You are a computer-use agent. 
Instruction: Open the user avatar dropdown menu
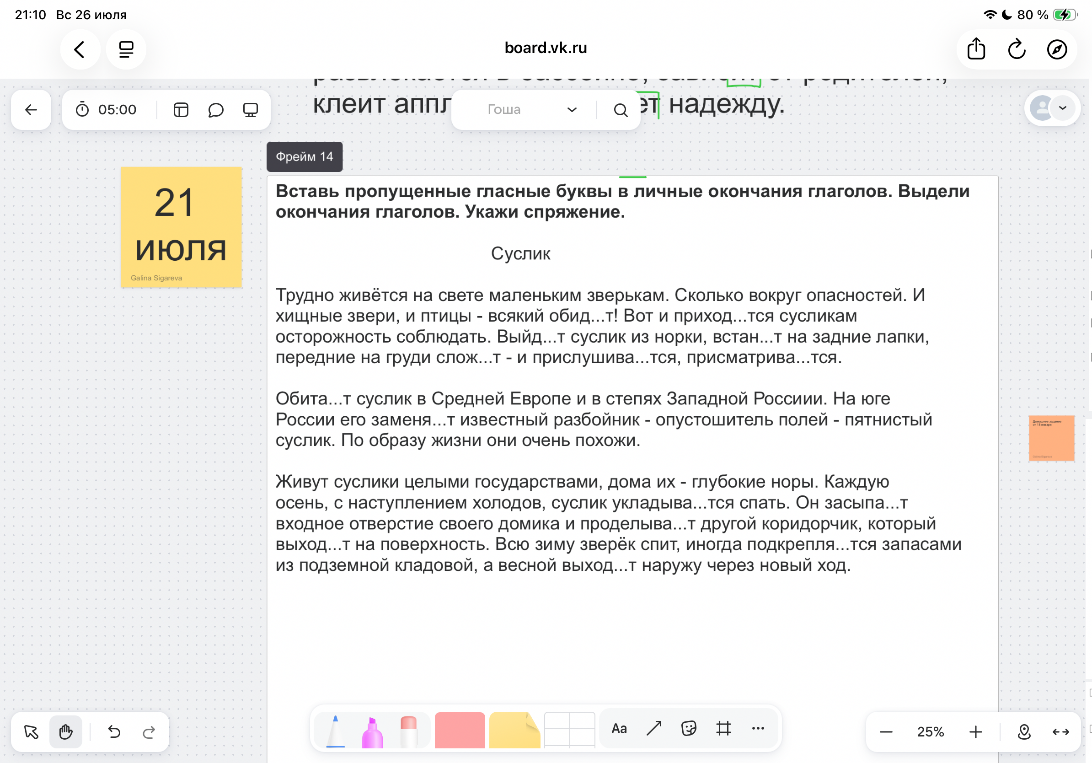coord(1052,108)
